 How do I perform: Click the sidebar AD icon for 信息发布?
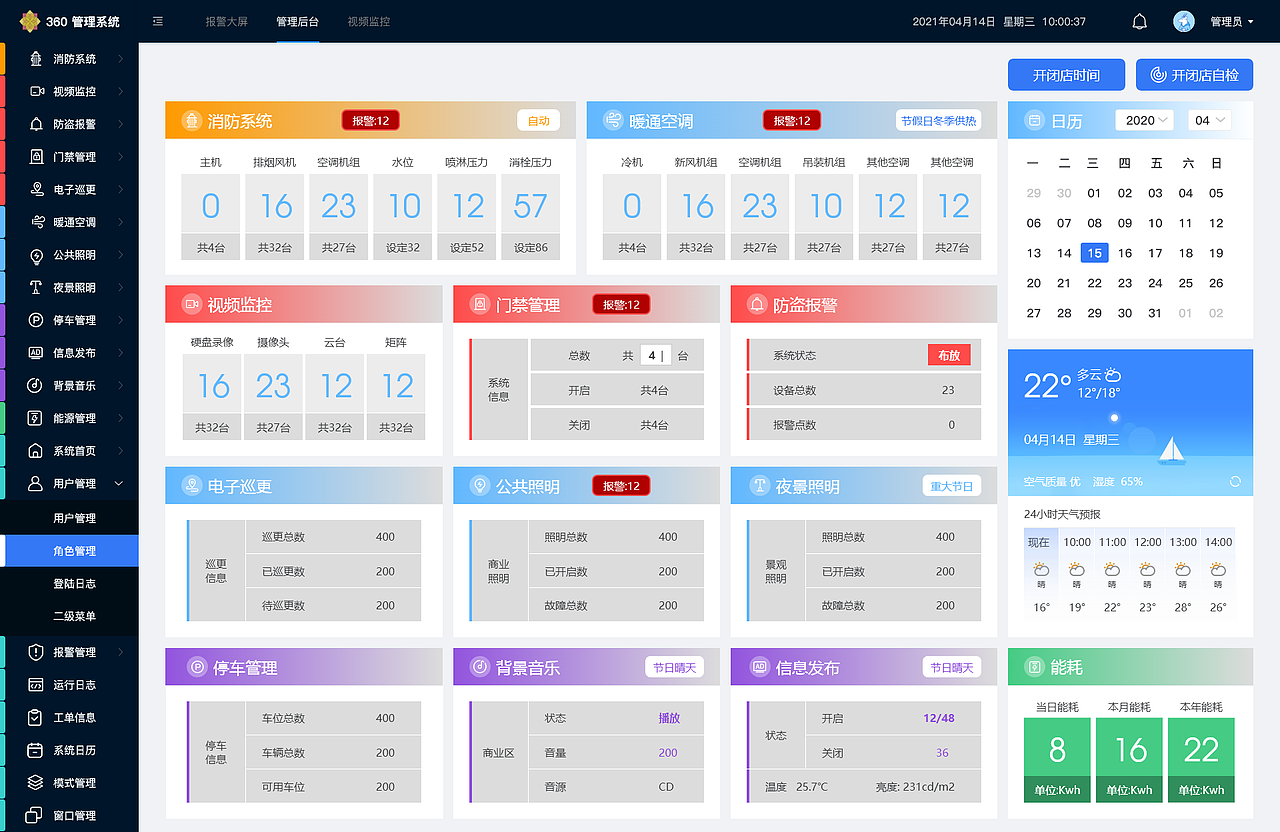(36, 353)
